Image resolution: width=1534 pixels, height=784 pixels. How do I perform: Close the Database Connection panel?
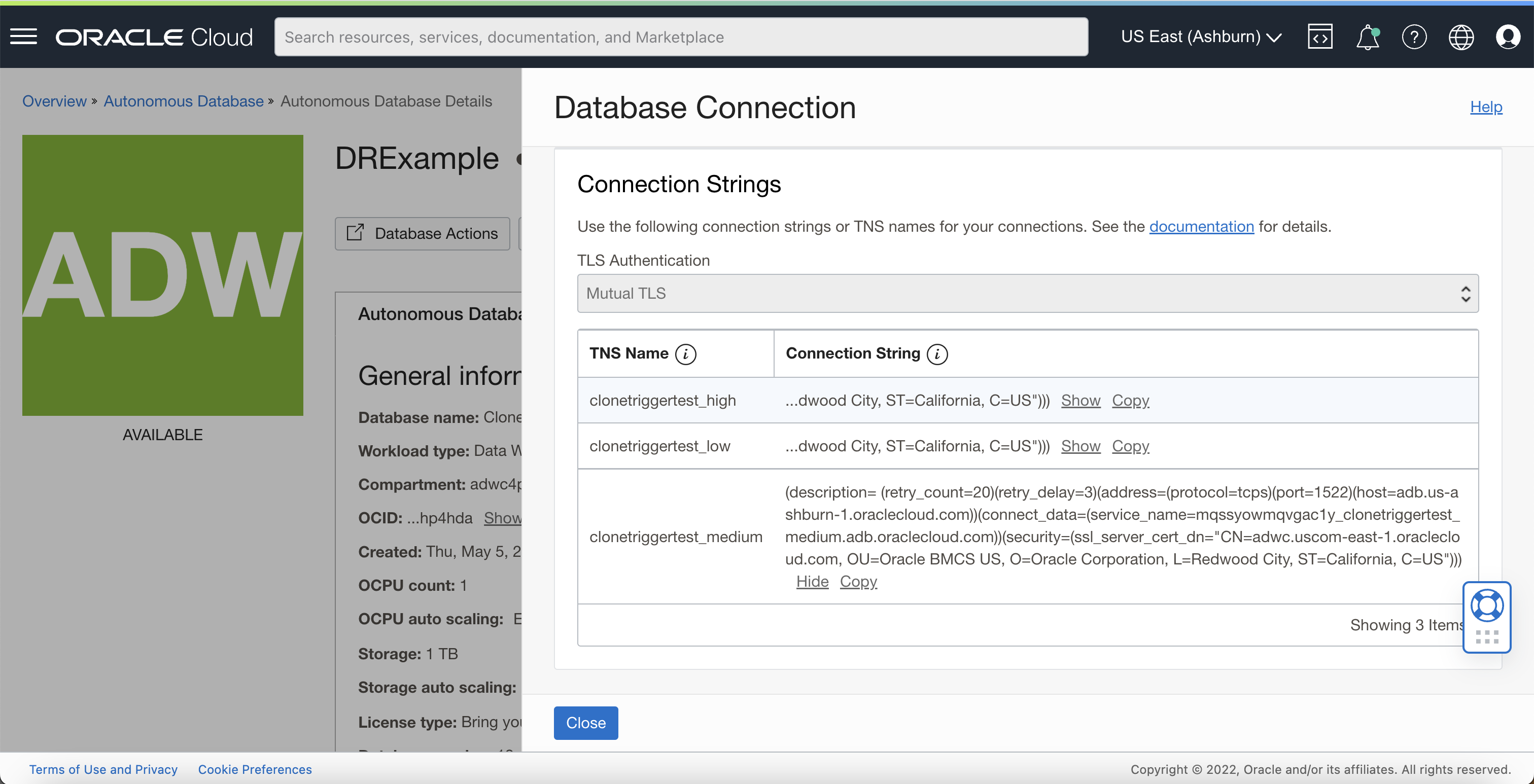pyautogui.click(x=585, y=723)
